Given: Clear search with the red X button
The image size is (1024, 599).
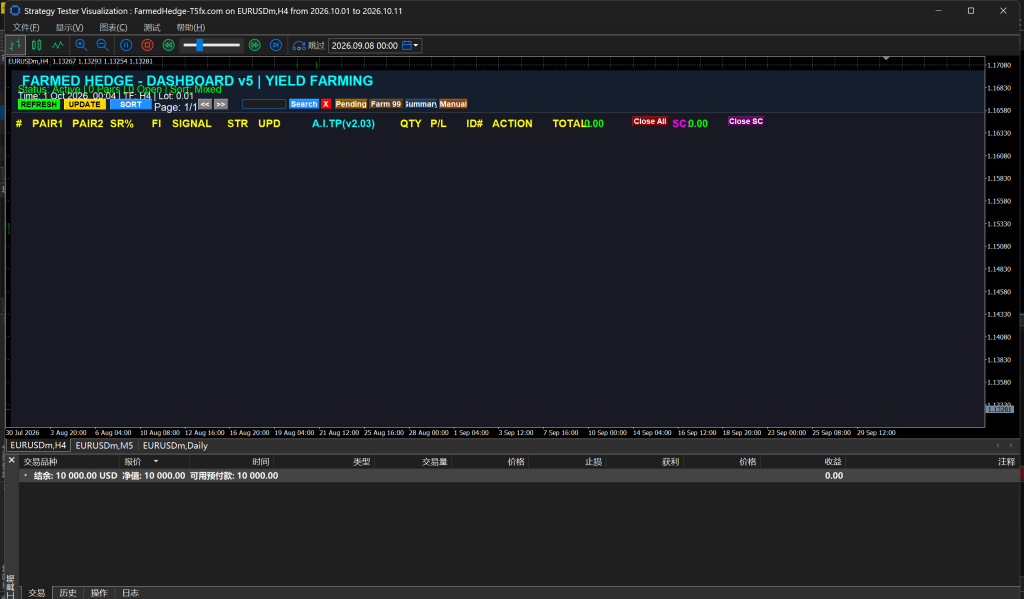Looking at the screenshot, I should coord(326,104).
